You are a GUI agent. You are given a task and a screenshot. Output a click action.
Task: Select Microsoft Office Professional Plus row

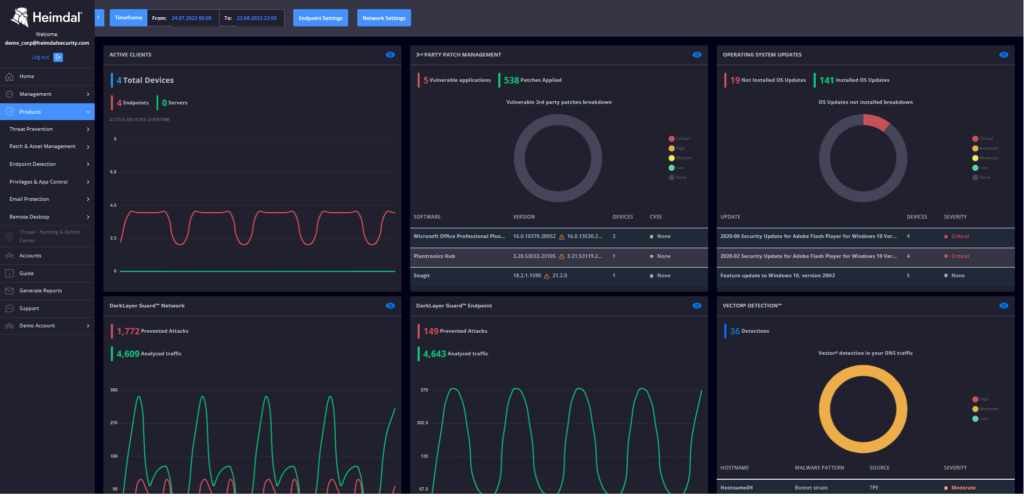[x=558, y=236]
